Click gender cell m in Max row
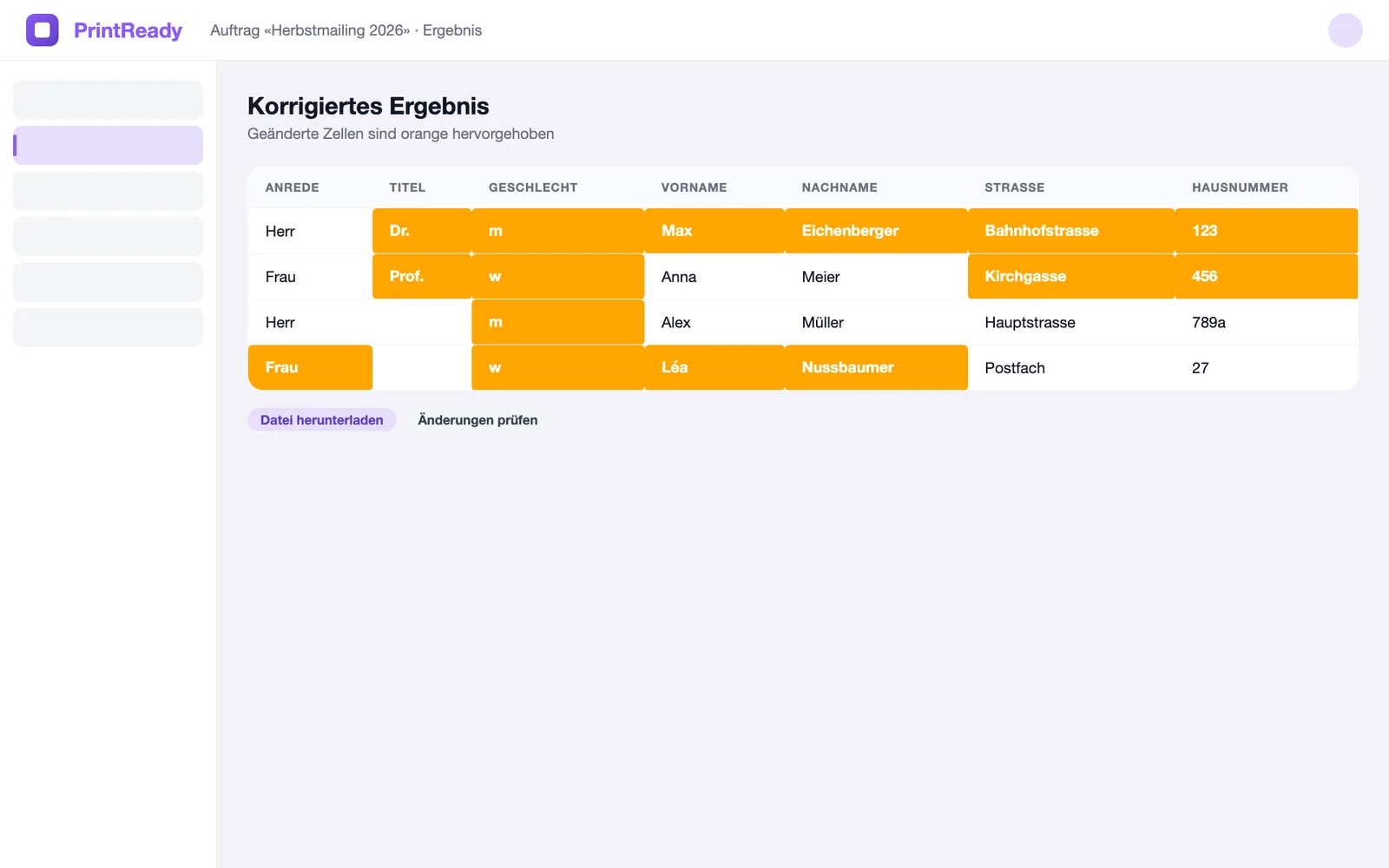This screenshot has width=1389, height=868. tap(558, 231)
